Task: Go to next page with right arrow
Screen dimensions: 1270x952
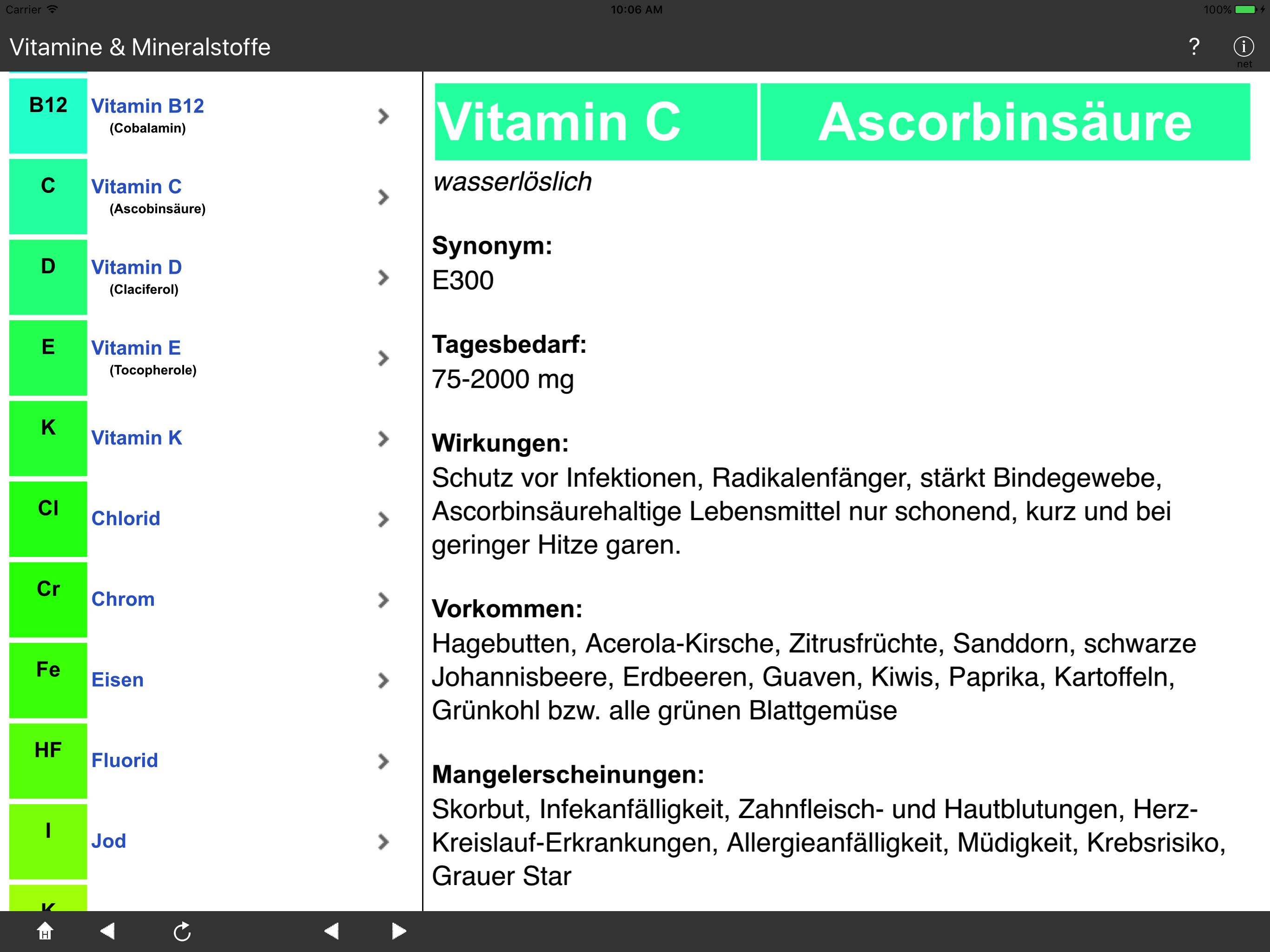Action: (x=399, y=931)
